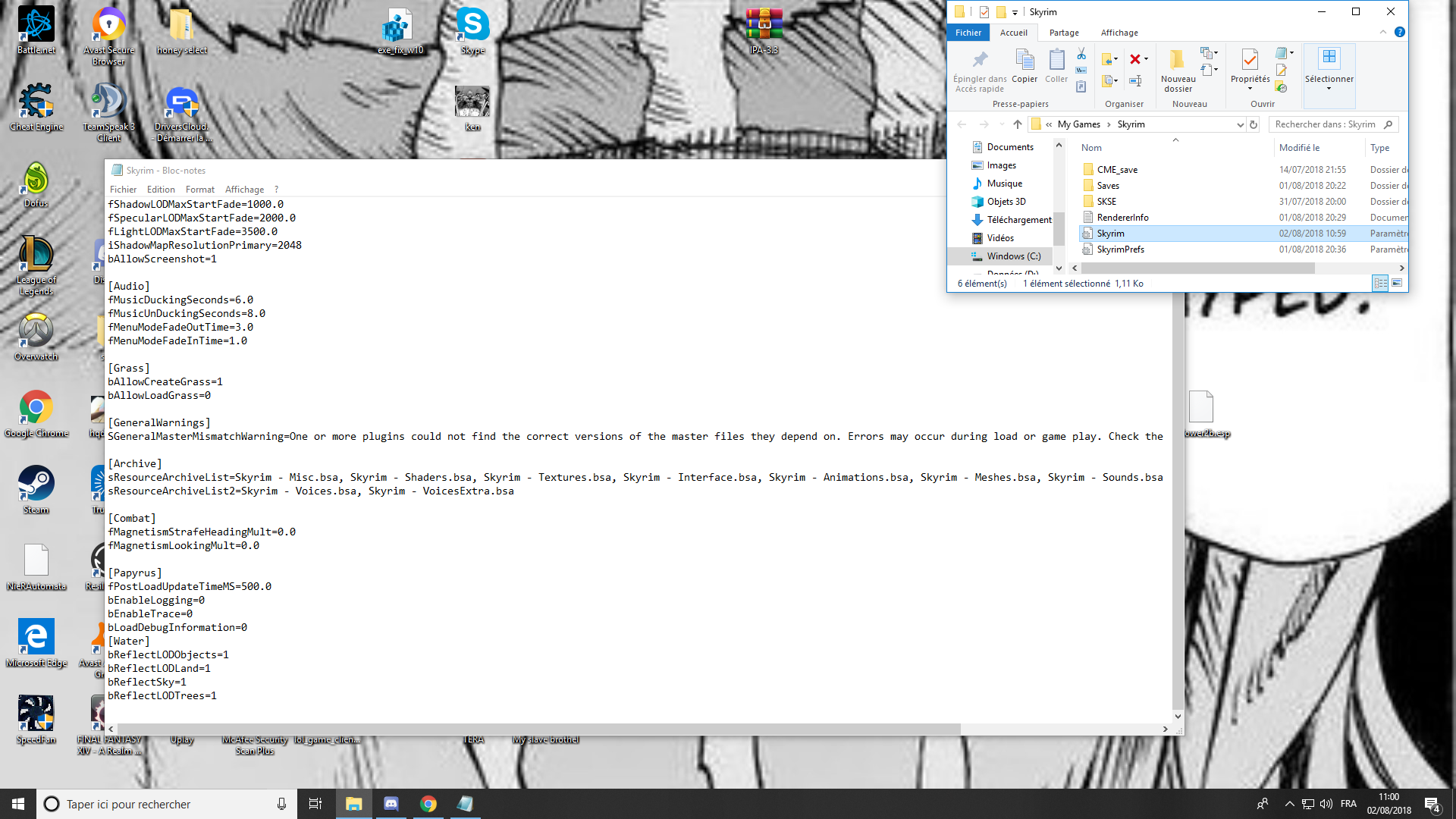Click the search magnifier in Explorer search box
1456x819 pixels.
click(x=1389, y=124)
